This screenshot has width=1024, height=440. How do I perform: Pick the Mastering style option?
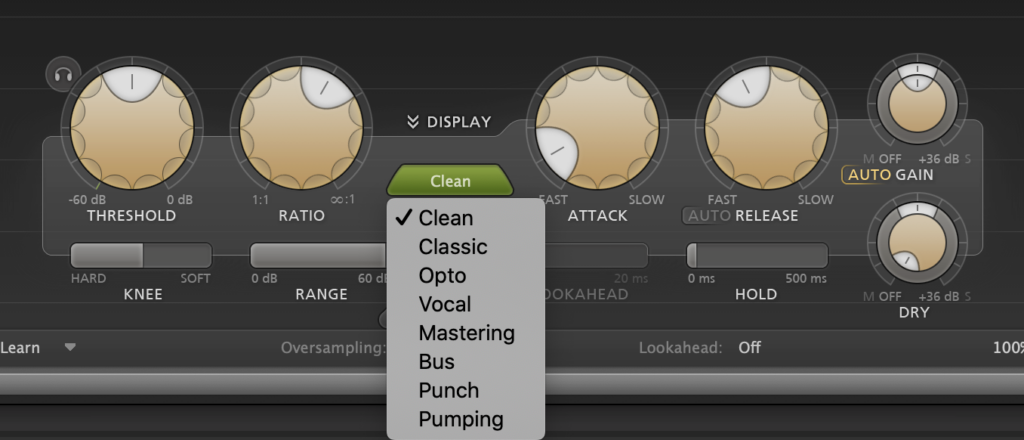(x=467, y=333)
